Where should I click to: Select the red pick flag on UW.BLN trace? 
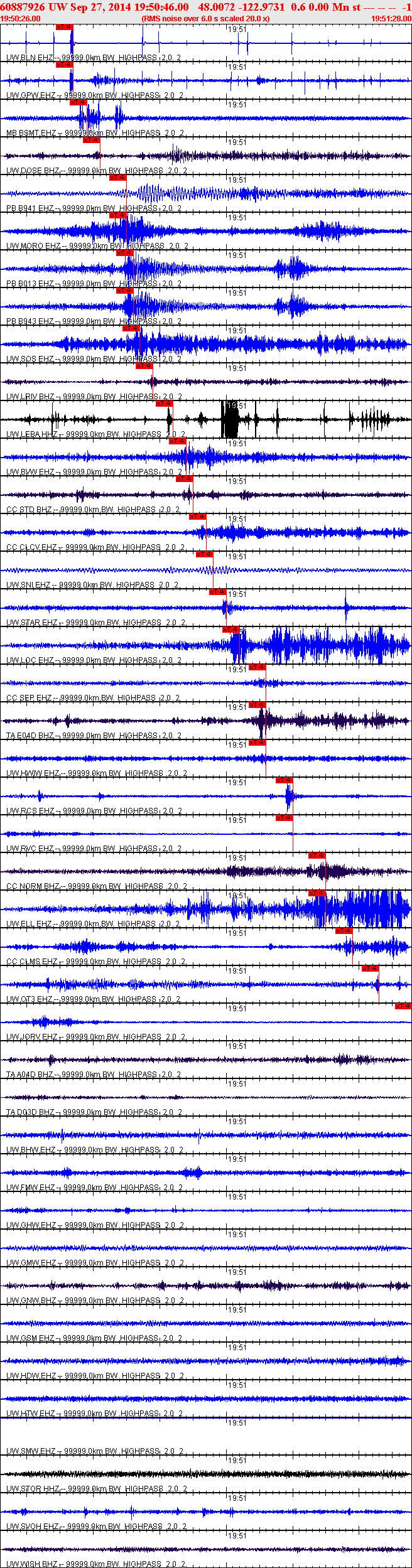[x=65, y=27]
